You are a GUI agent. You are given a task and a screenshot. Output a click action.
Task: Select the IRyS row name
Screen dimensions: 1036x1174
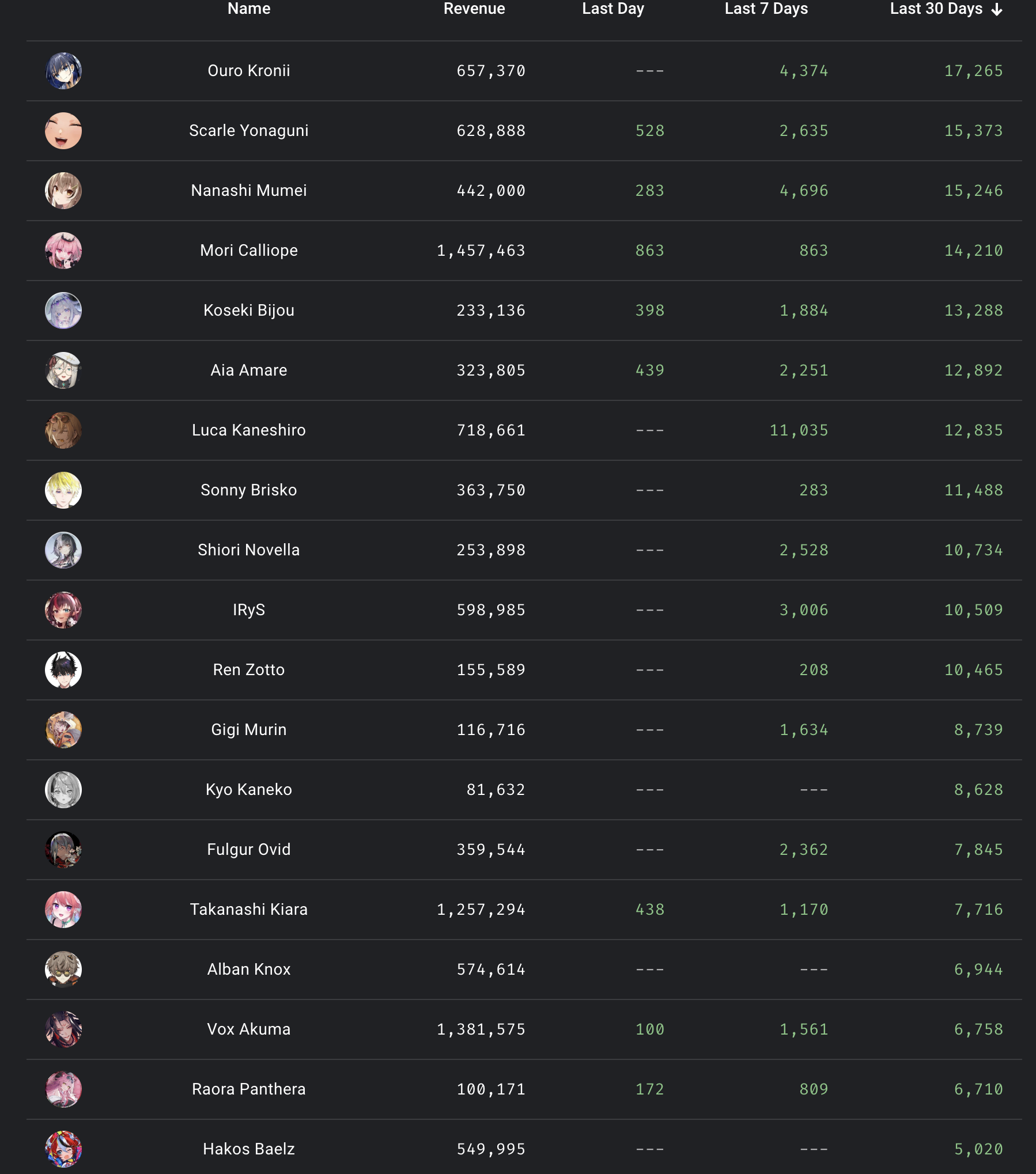pyautogui.click(x=249, y=610)
